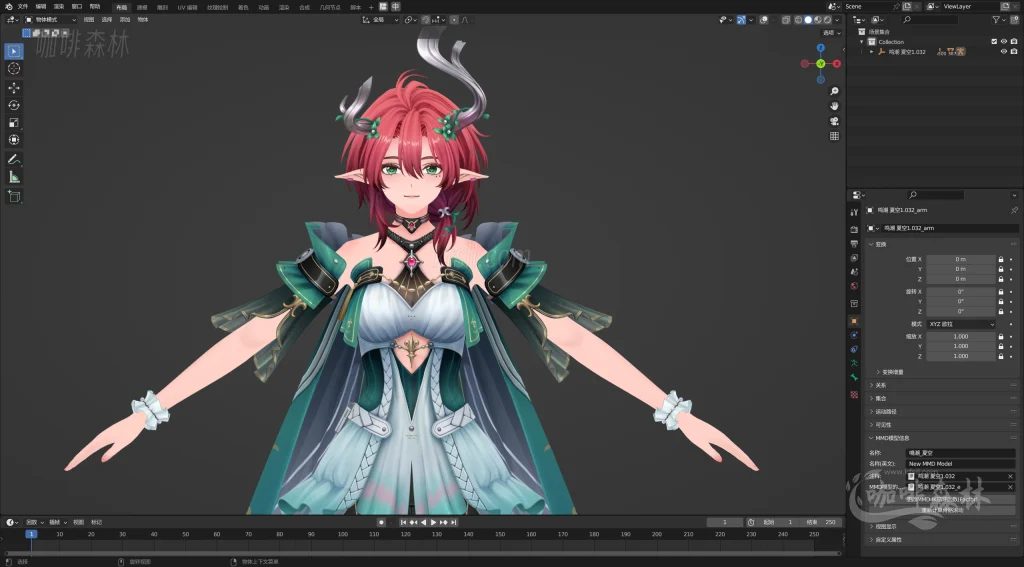Click the Scale X value field
Viewport: 1024px width, 567px height.
(961, 336)
